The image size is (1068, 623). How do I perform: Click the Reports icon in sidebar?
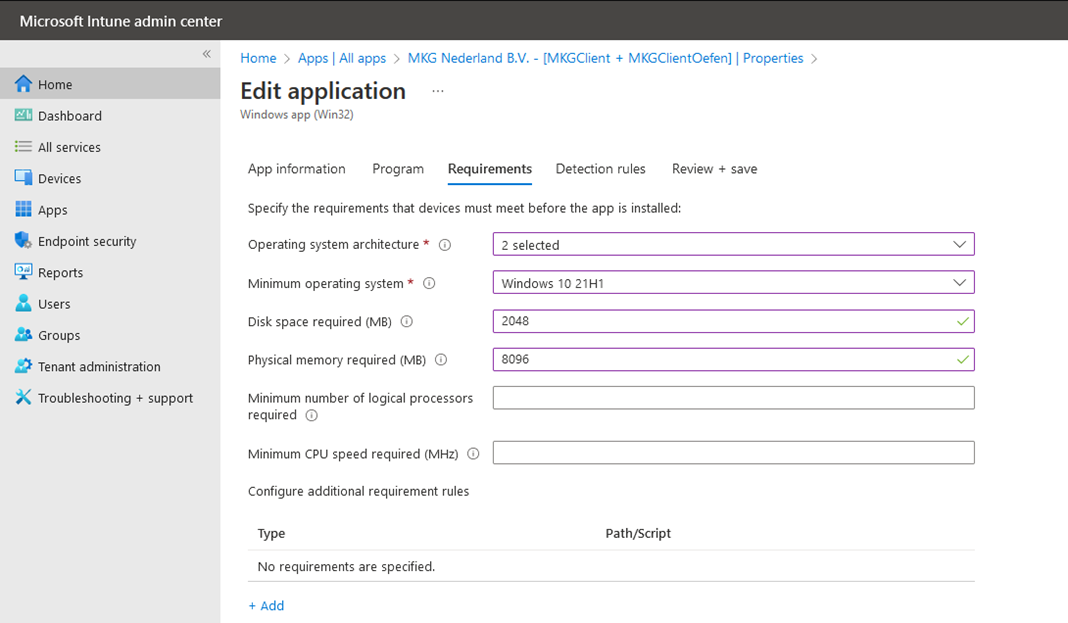[23, 272]
